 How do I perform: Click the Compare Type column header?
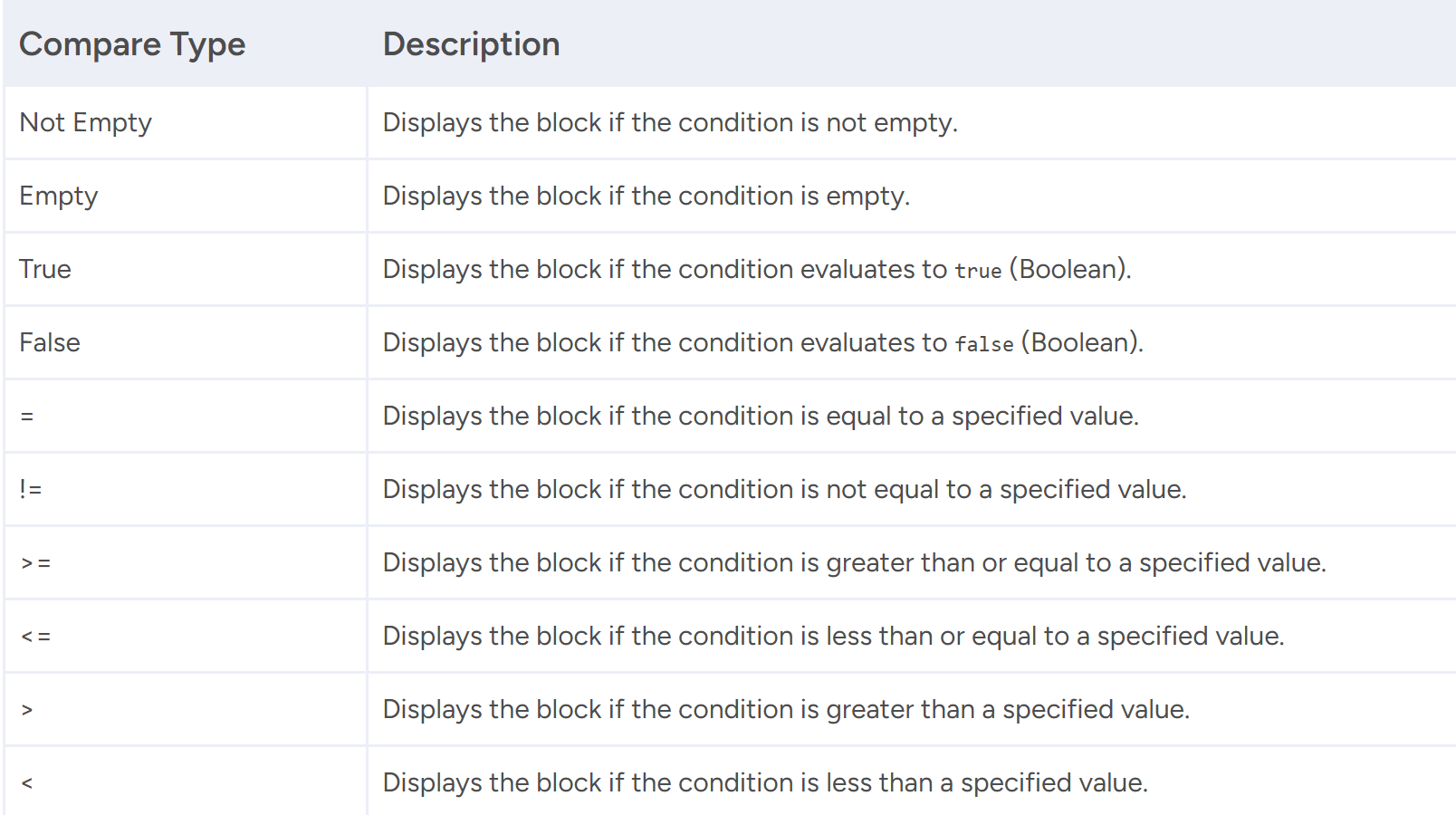(132, 44)
